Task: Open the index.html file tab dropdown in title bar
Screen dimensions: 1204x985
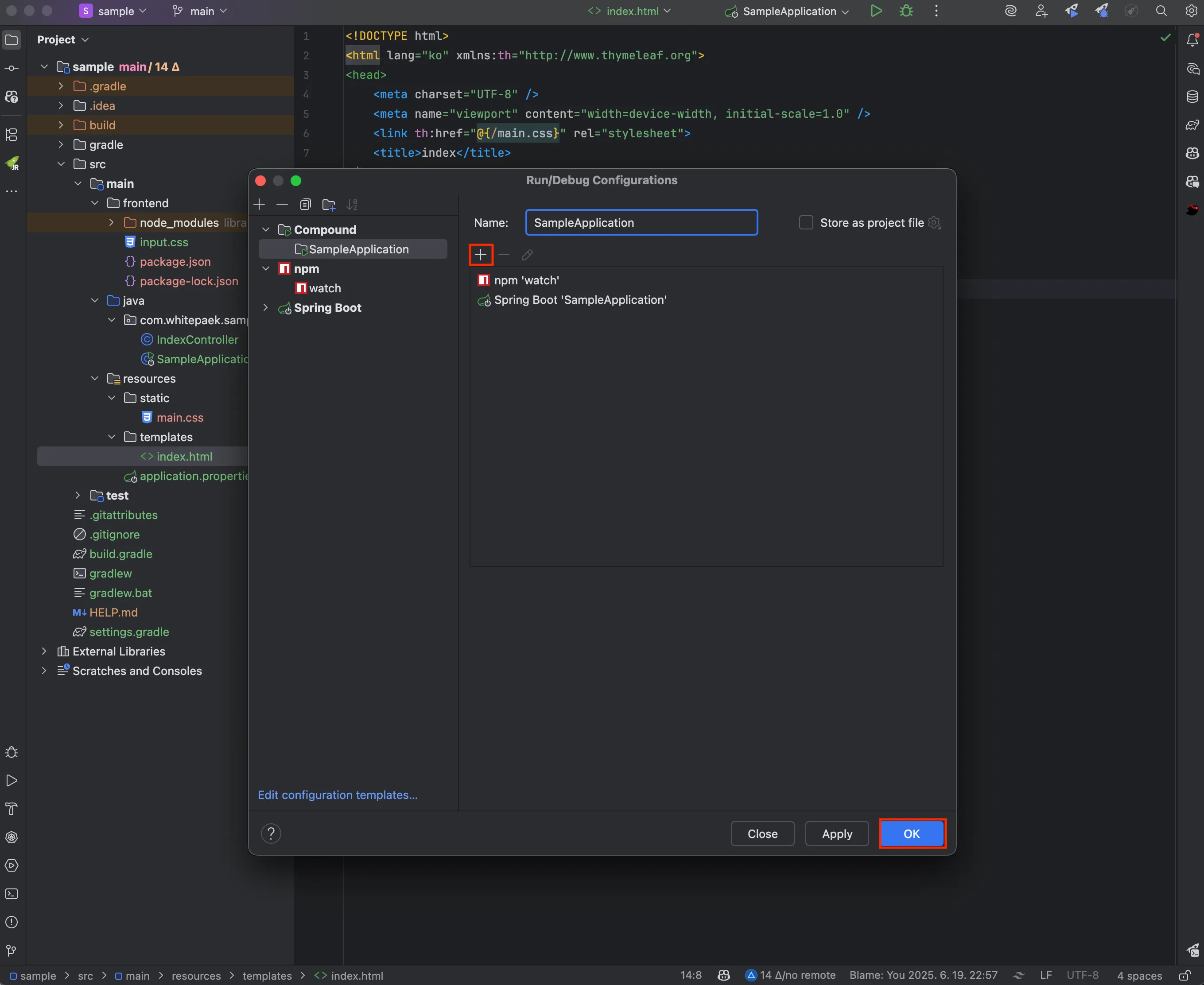Action: click(629, 11)
